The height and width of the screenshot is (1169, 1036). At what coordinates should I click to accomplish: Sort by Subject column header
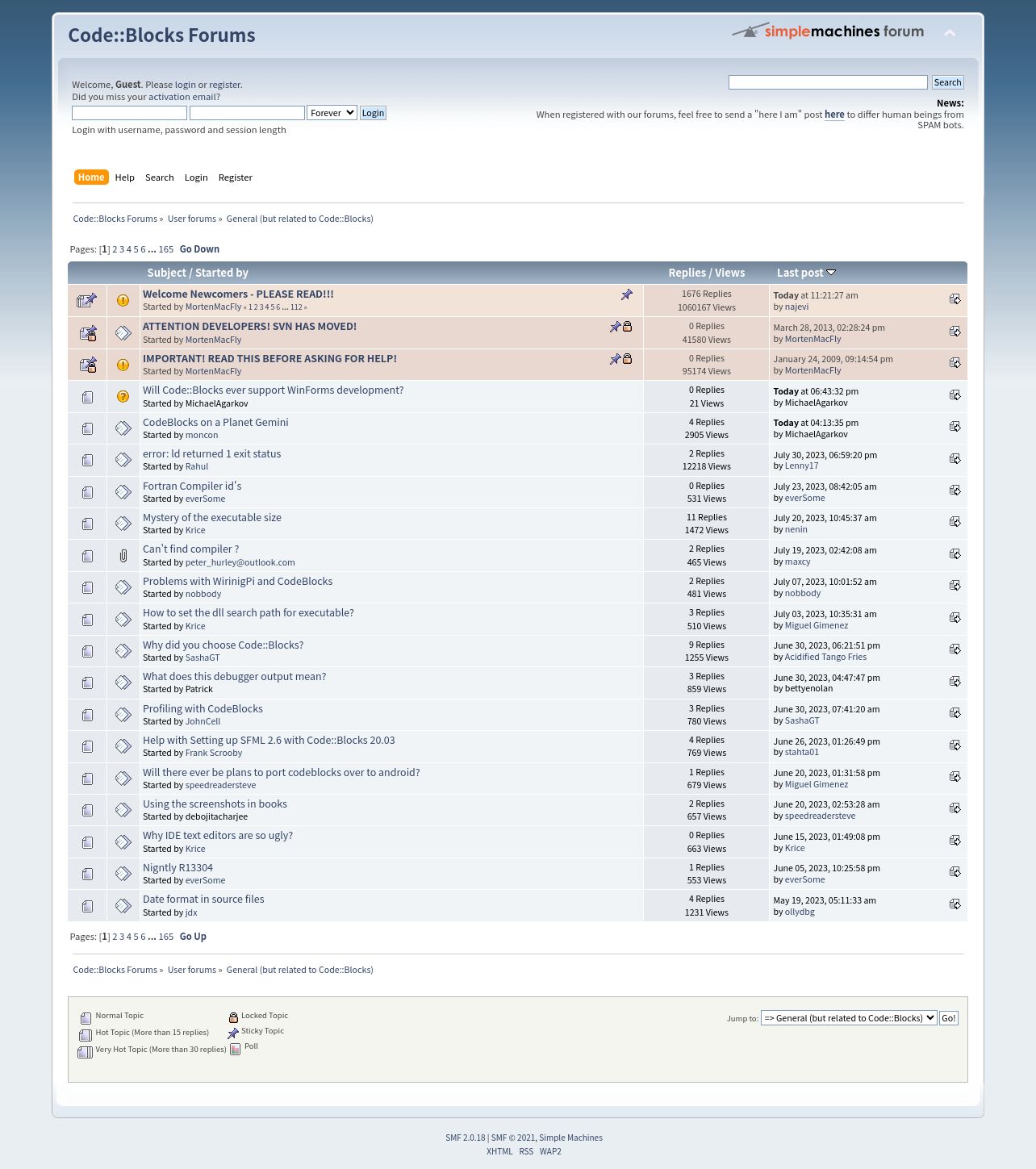tap(167, 273)
